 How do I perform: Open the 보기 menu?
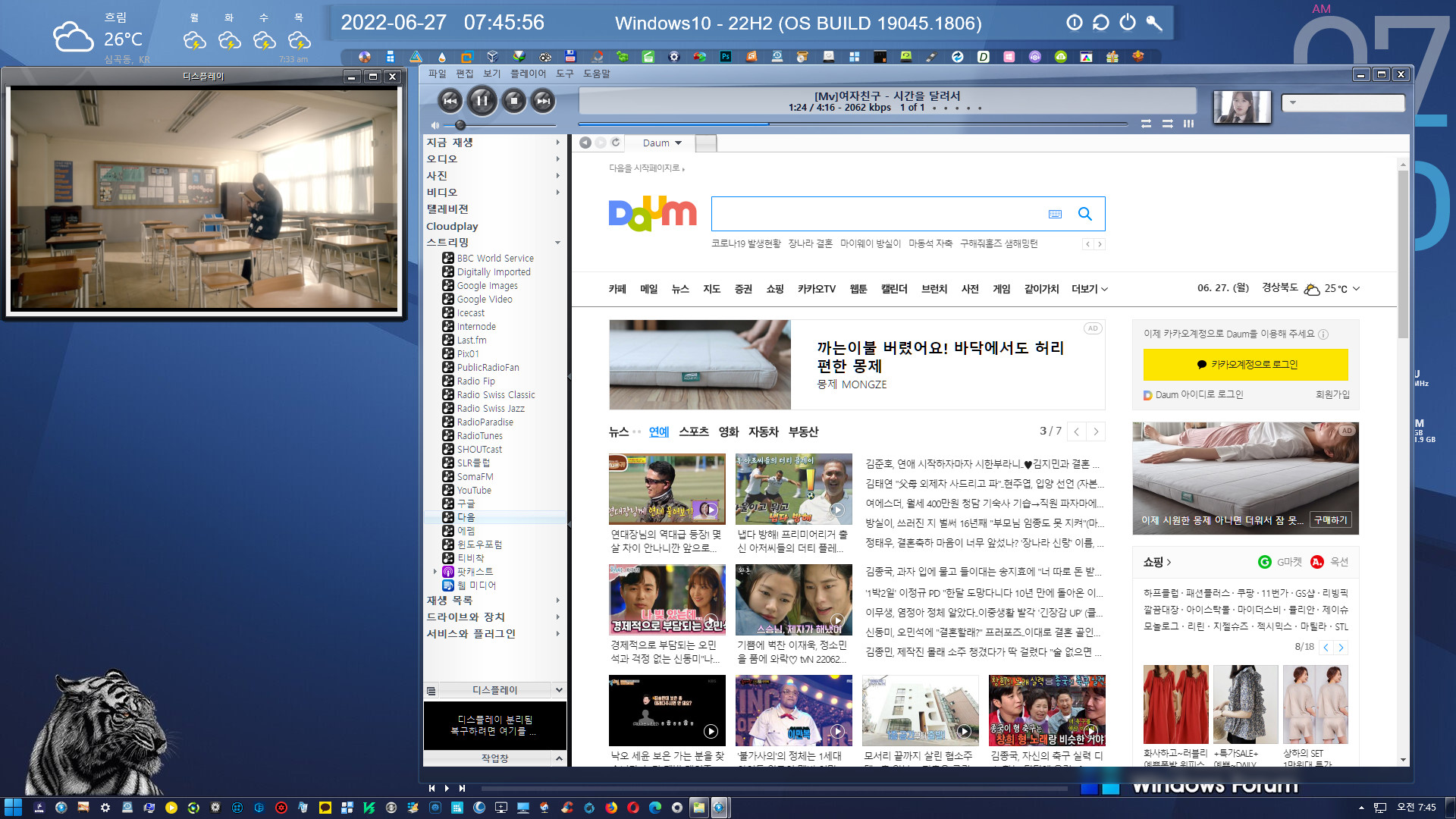[x=492, y=74]
